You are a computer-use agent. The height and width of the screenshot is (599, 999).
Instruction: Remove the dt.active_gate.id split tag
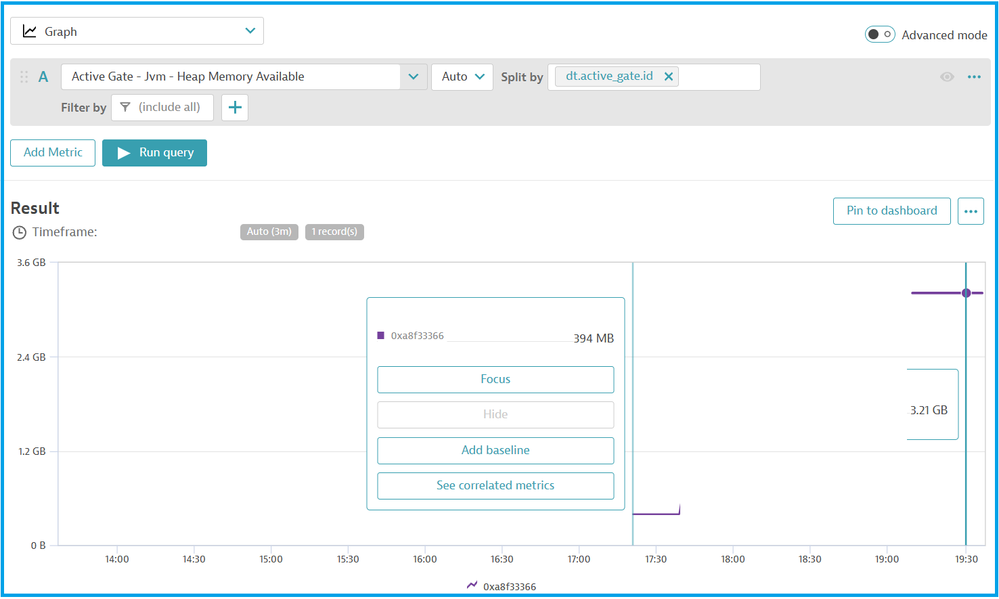pos(669,76)
